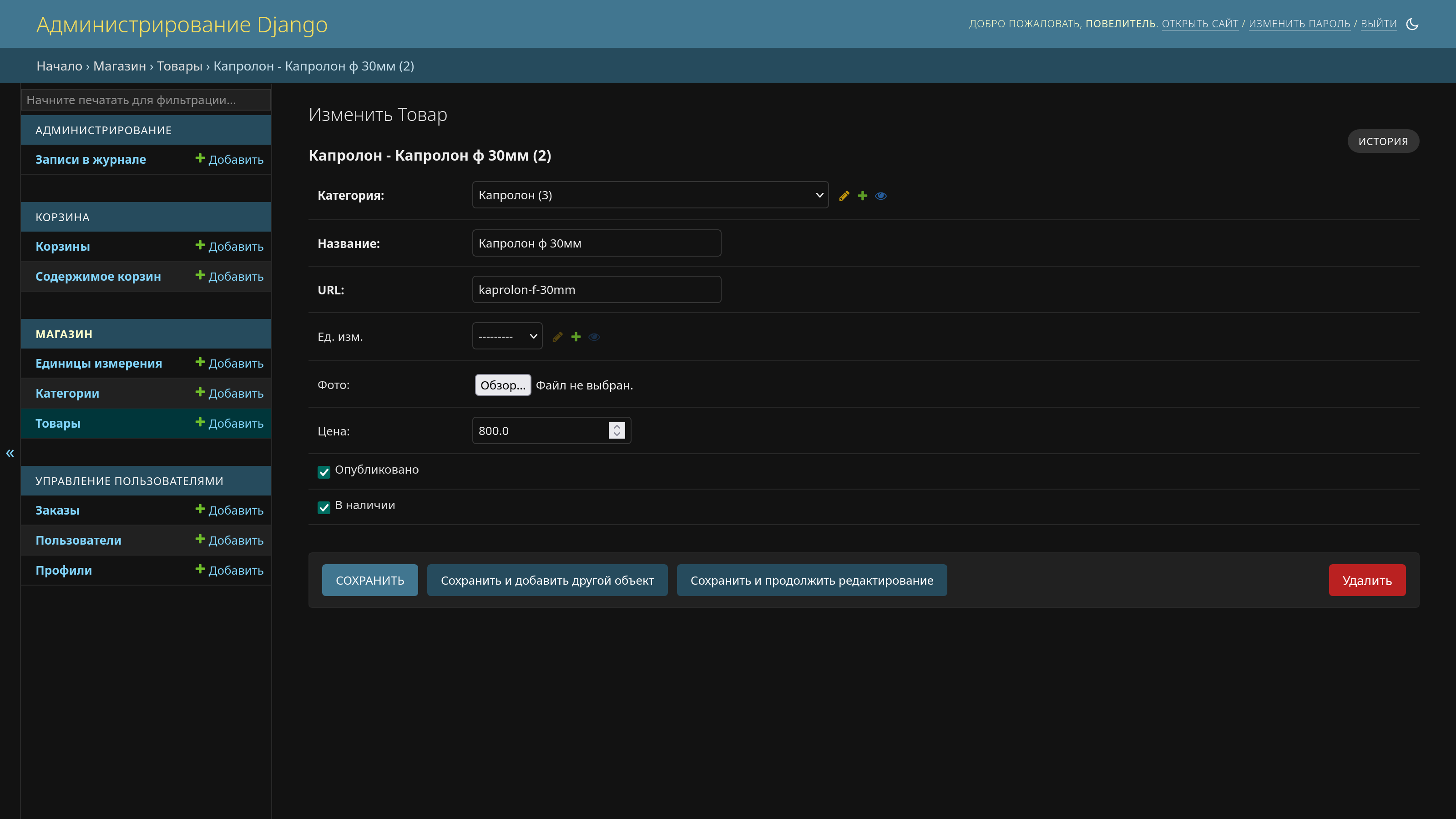The image size is (1456, 819).
Task: Add another category with green plus icon
Action: point(863,196)
